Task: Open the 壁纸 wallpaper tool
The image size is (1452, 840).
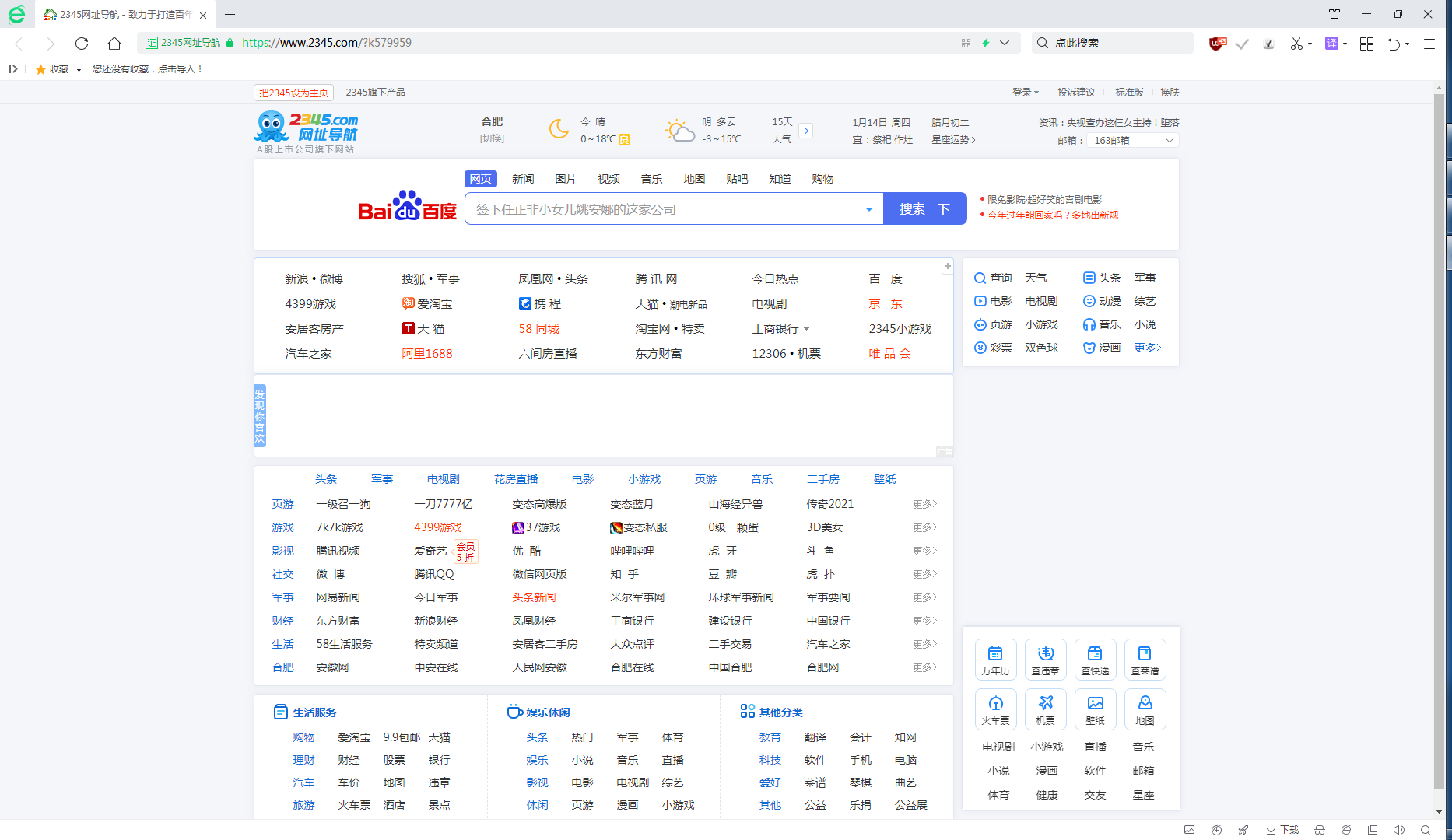Action: (x=1095, y=709)
